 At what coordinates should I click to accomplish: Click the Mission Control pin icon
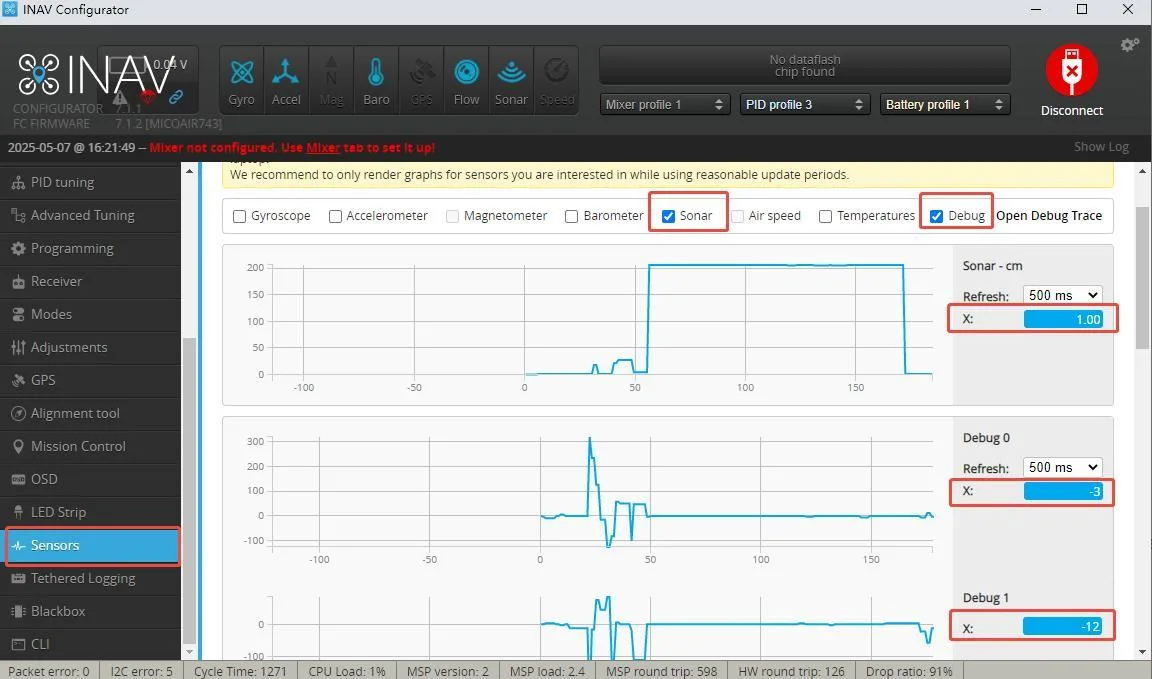point(18,446)
